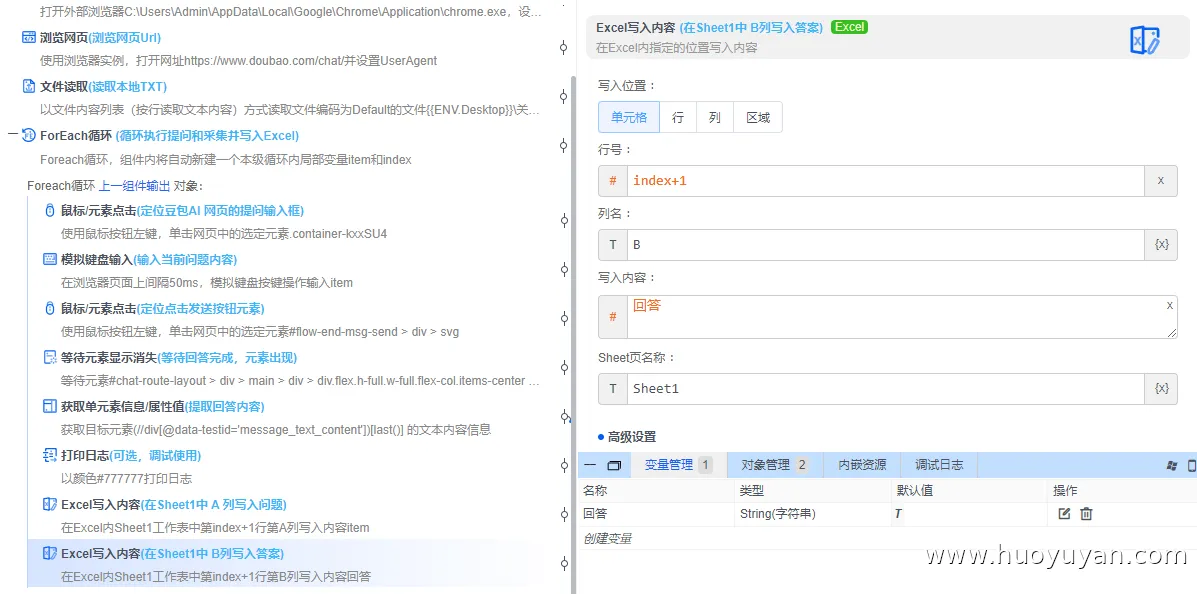1197x594 pixels.
Task: Click the ForEach循环 loop icon
Action: coord(29,135)
